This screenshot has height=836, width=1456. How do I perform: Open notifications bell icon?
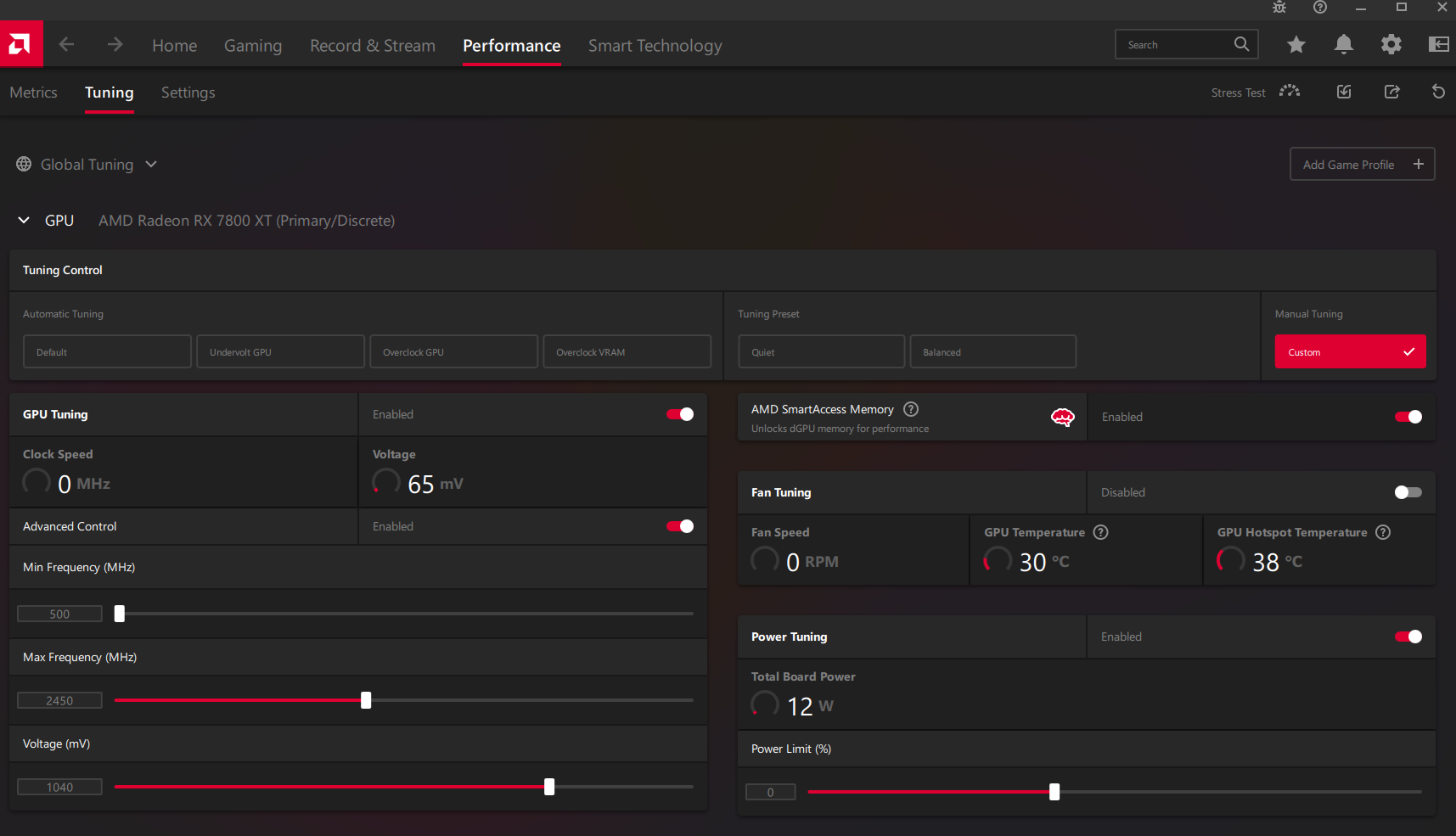[1343, 44]
